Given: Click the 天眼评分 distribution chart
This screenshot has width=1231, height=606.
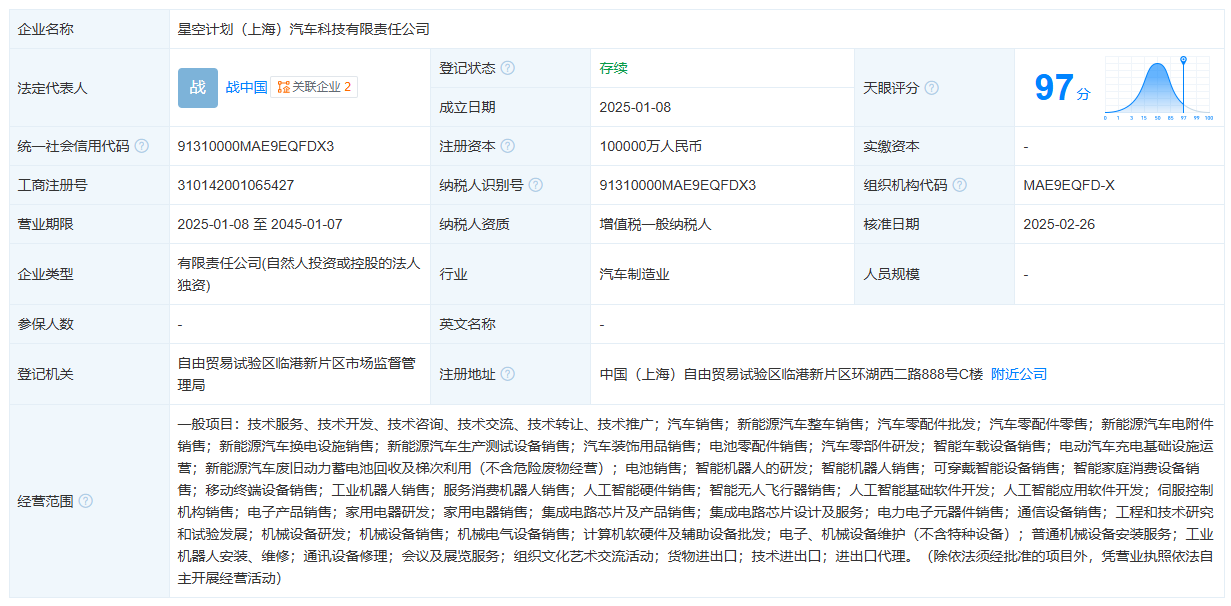Looking at the screenshot, I should 1158,88.
